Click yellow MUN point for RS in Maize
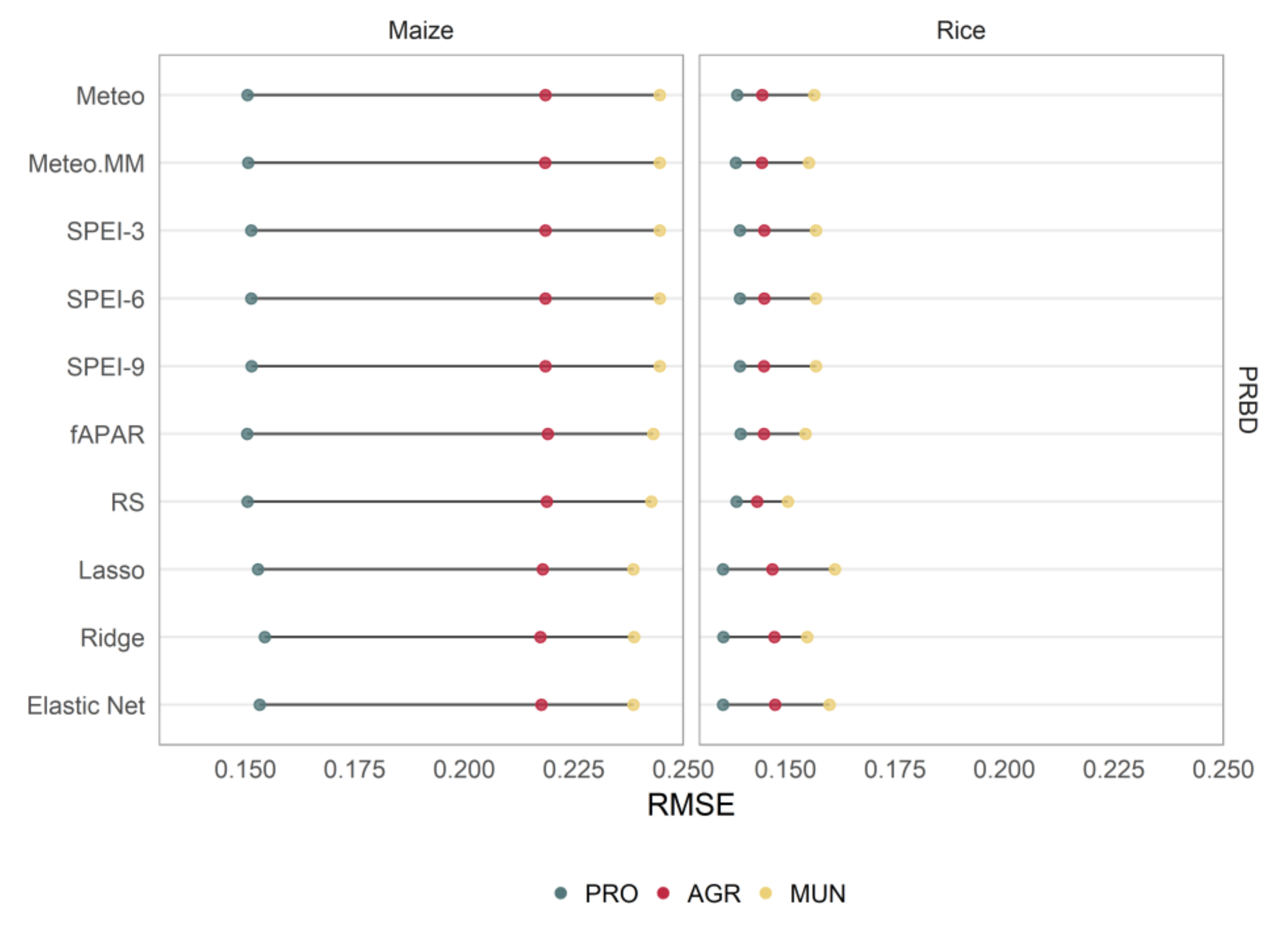 tap(651, 502)
